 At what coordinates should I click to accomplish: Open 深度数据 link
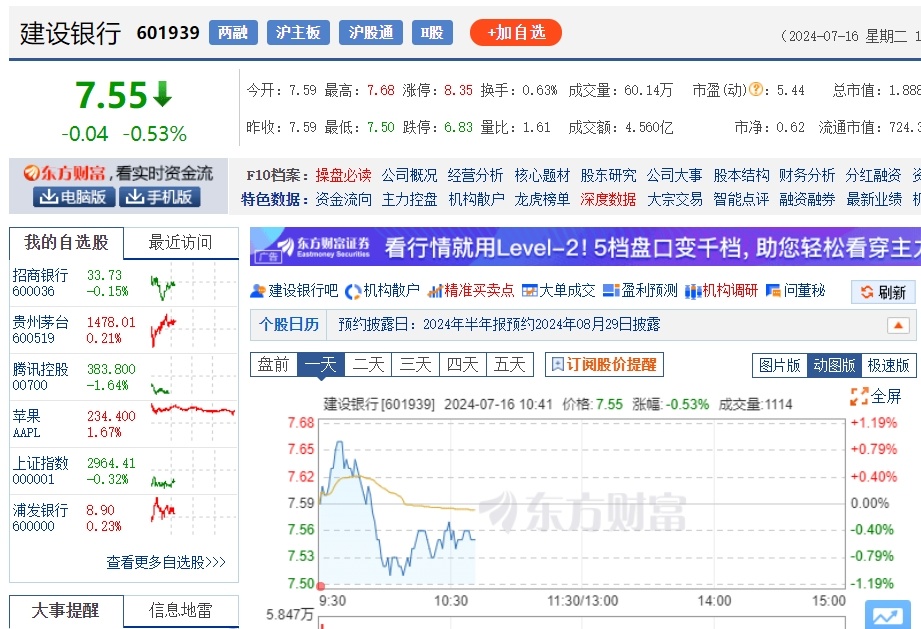pyautogui.click(x=608, y=199)
